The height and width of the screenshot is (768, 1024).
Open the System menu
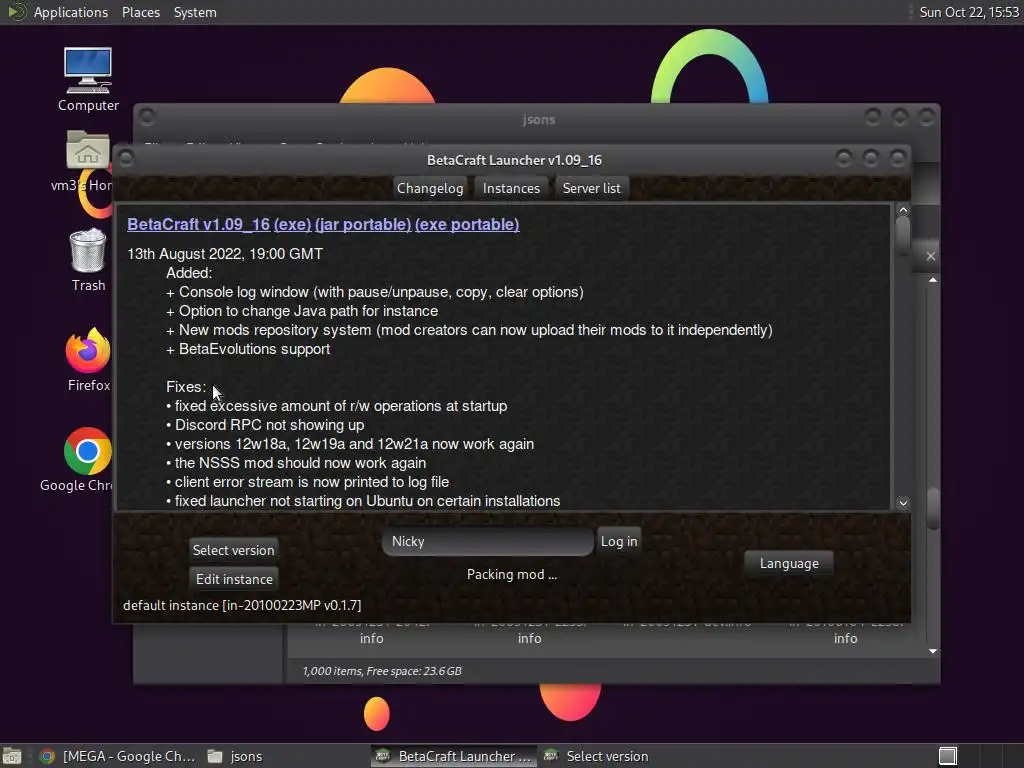pyautogui.click(x=195, y=12)
